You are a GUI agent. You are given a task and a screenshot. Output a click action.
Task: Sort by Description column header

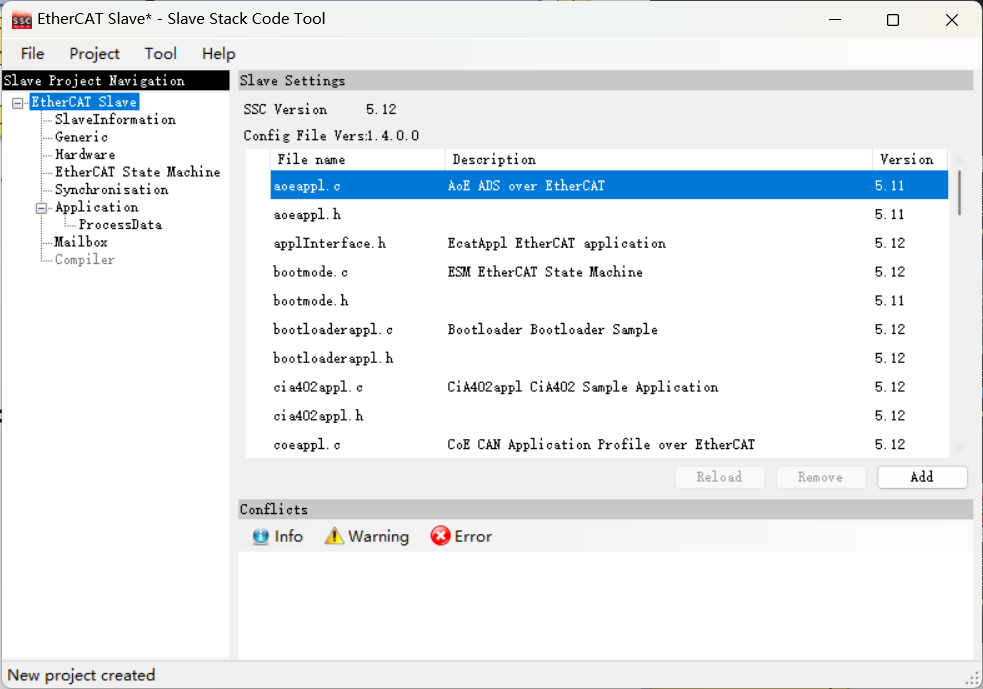coord(658,160)
